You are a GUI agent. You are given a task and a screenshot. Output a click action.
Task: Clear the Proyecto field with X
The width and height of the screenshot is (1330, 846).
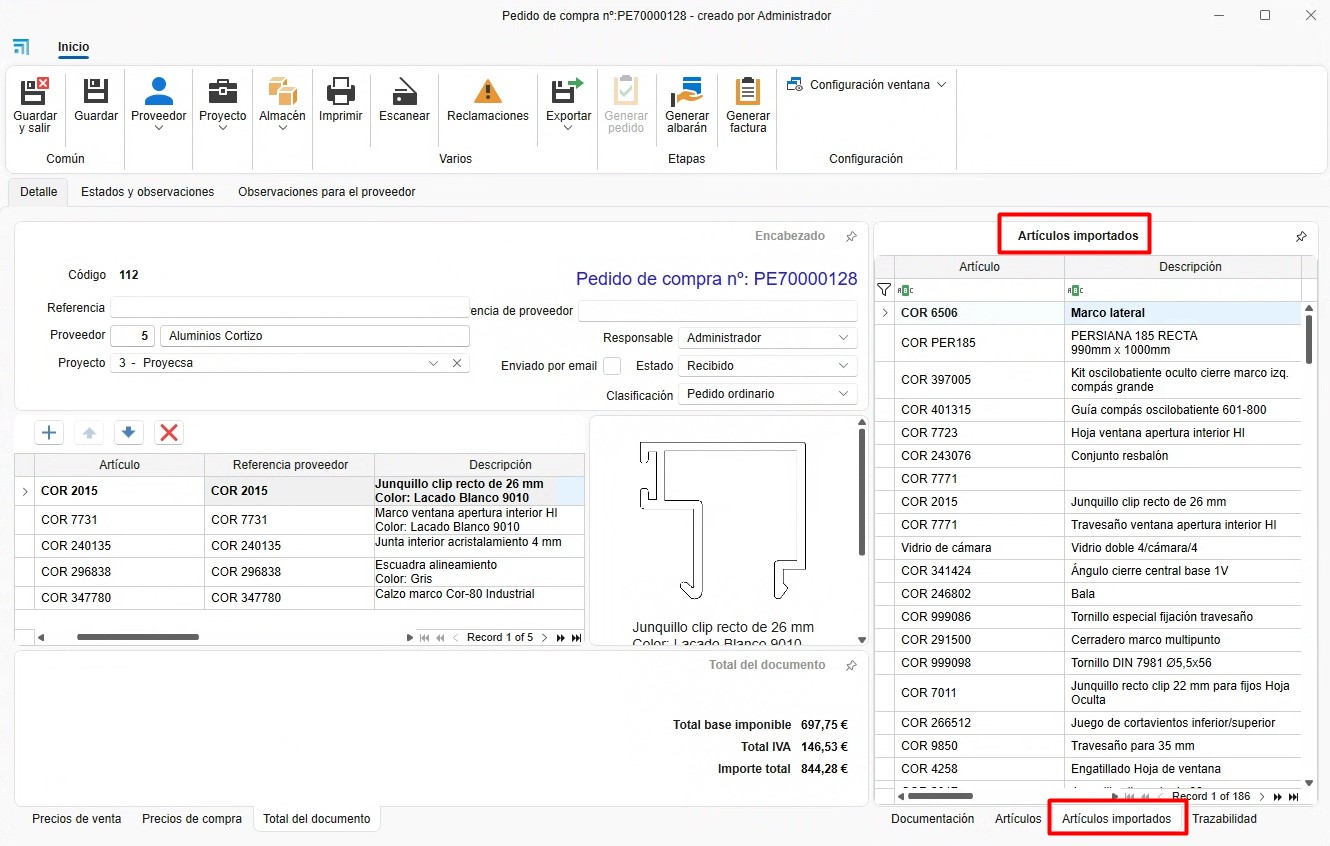(457, 363)
